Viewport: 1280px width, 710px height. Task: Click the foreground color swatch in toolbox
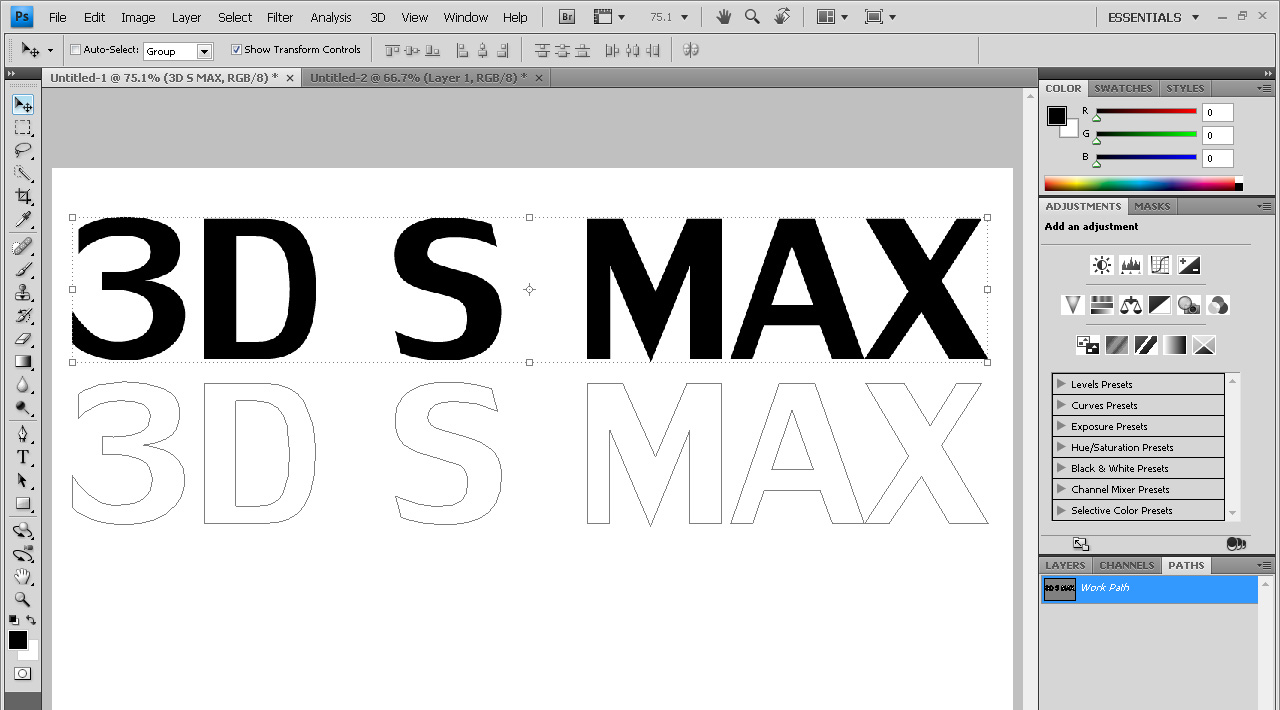click(17, 640)
